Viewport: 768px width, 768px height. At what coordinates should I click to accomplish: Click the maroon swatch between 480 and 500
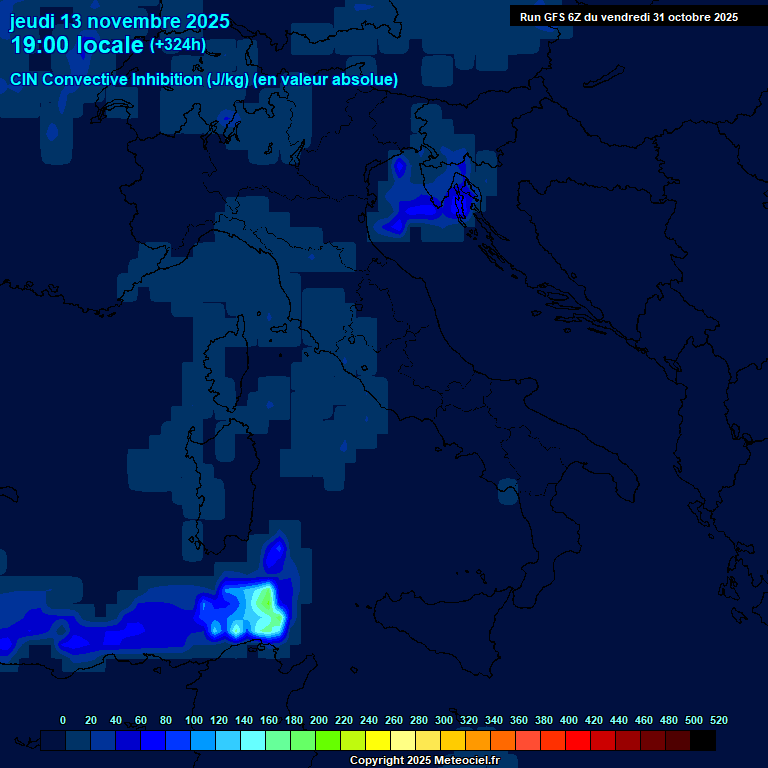[x=677, y=740]
